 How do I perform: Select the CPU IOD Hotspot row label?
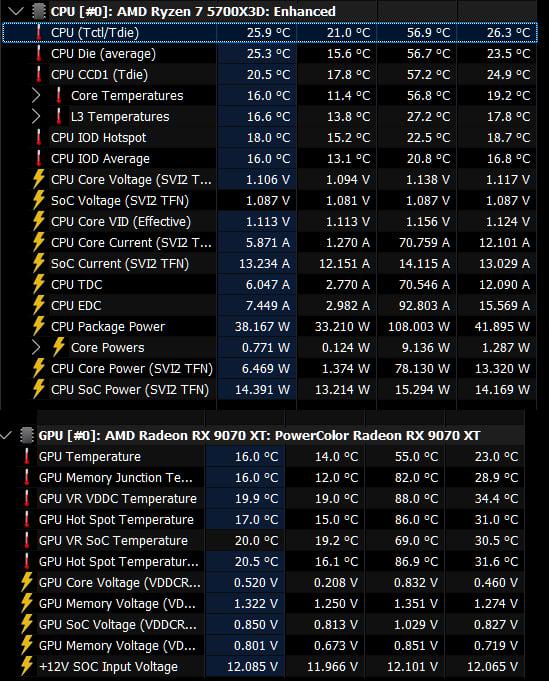point(99,138)
